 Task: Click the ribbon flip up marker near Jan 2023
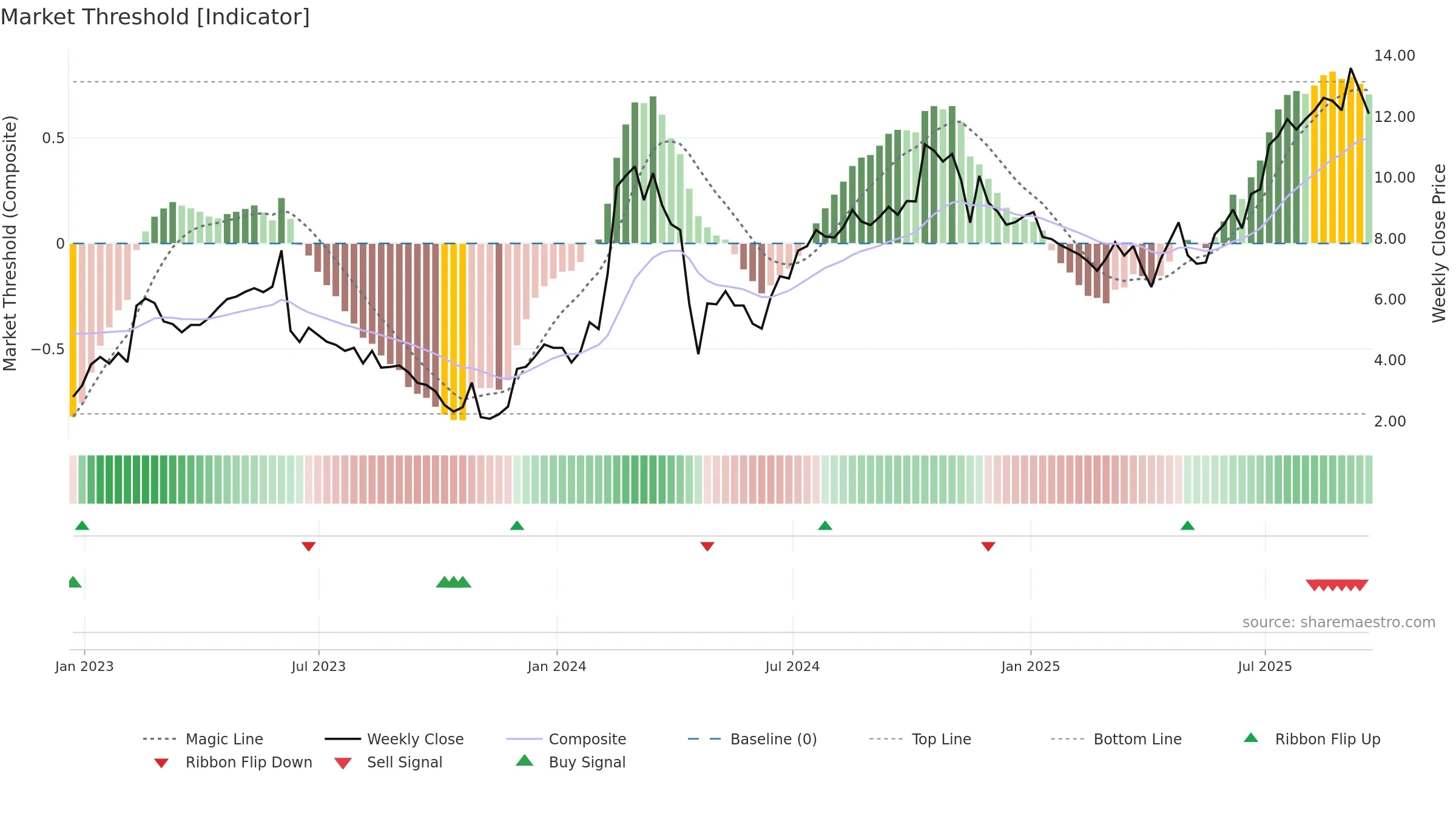pyautogui.click(x=82, y=525)
